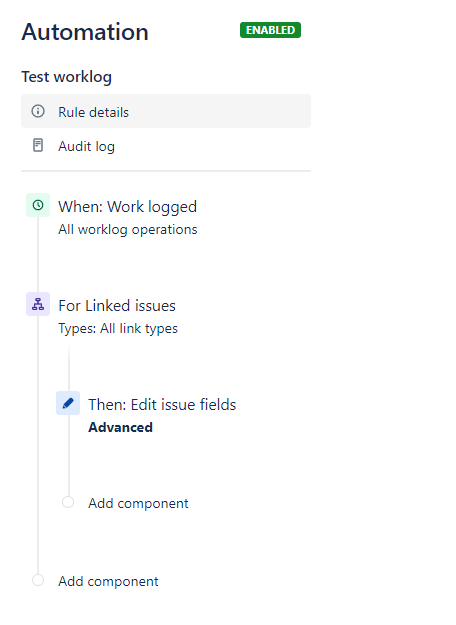Open the Rule details menu item

(166, 111)
